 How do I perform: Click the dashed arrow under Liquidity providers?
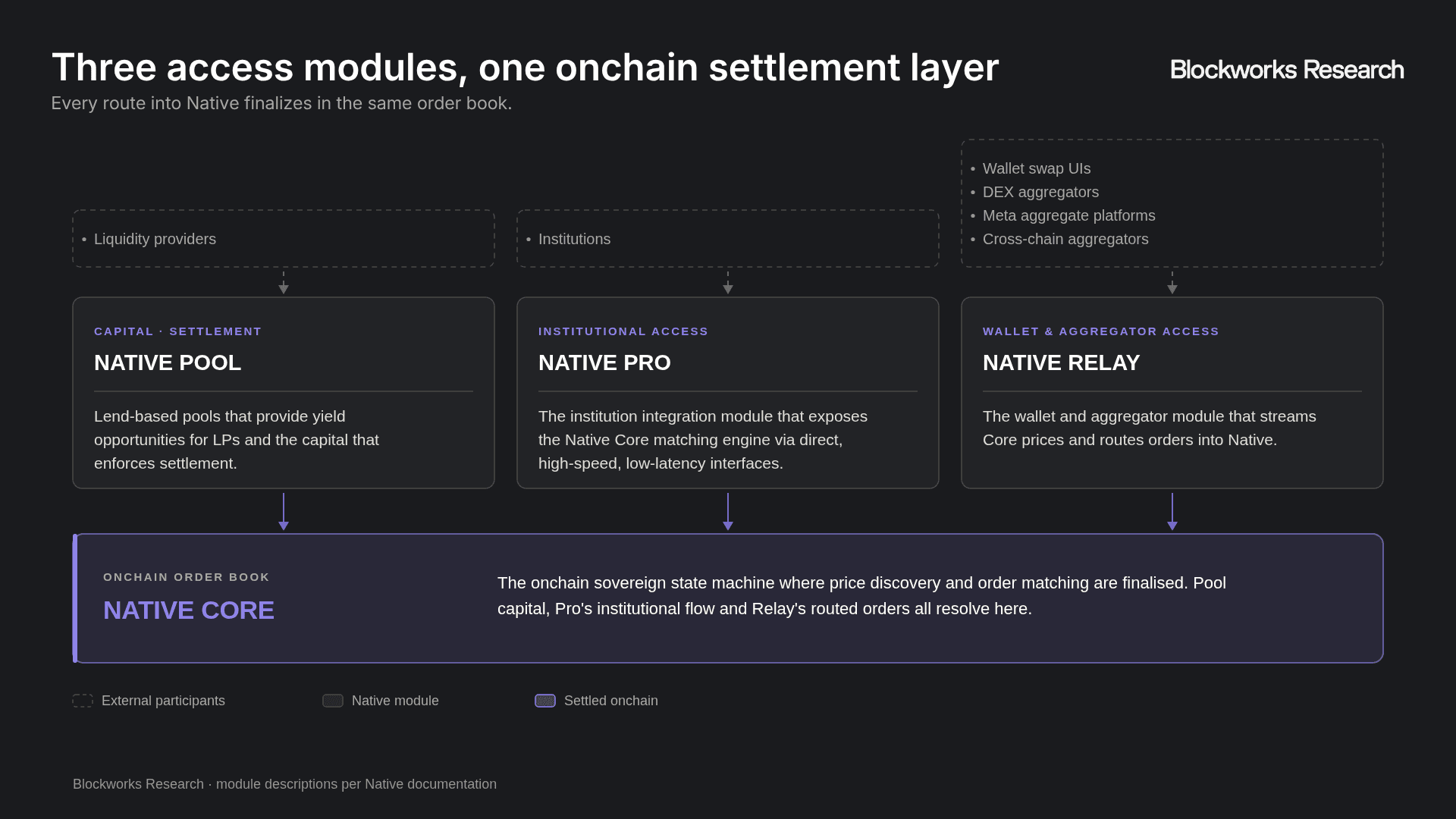coord(284,283)
